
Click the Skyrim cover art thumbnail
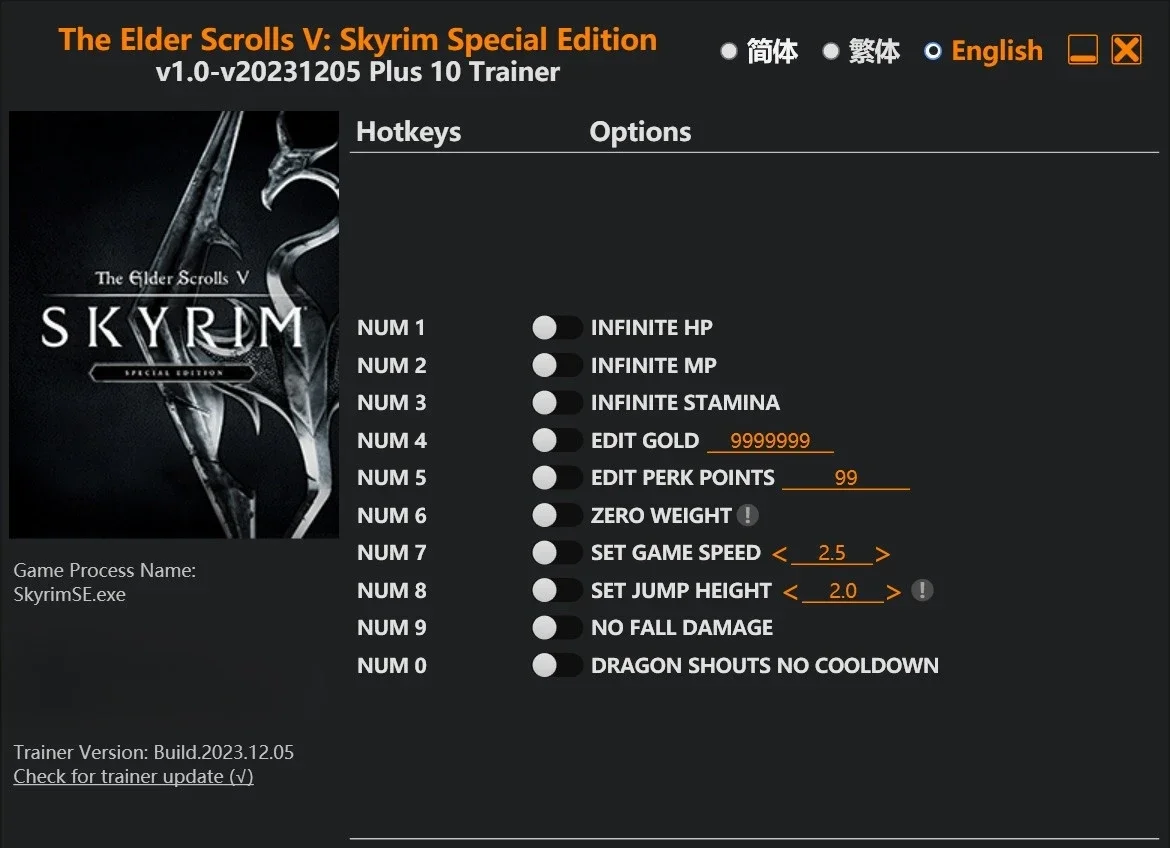point(174,325)
